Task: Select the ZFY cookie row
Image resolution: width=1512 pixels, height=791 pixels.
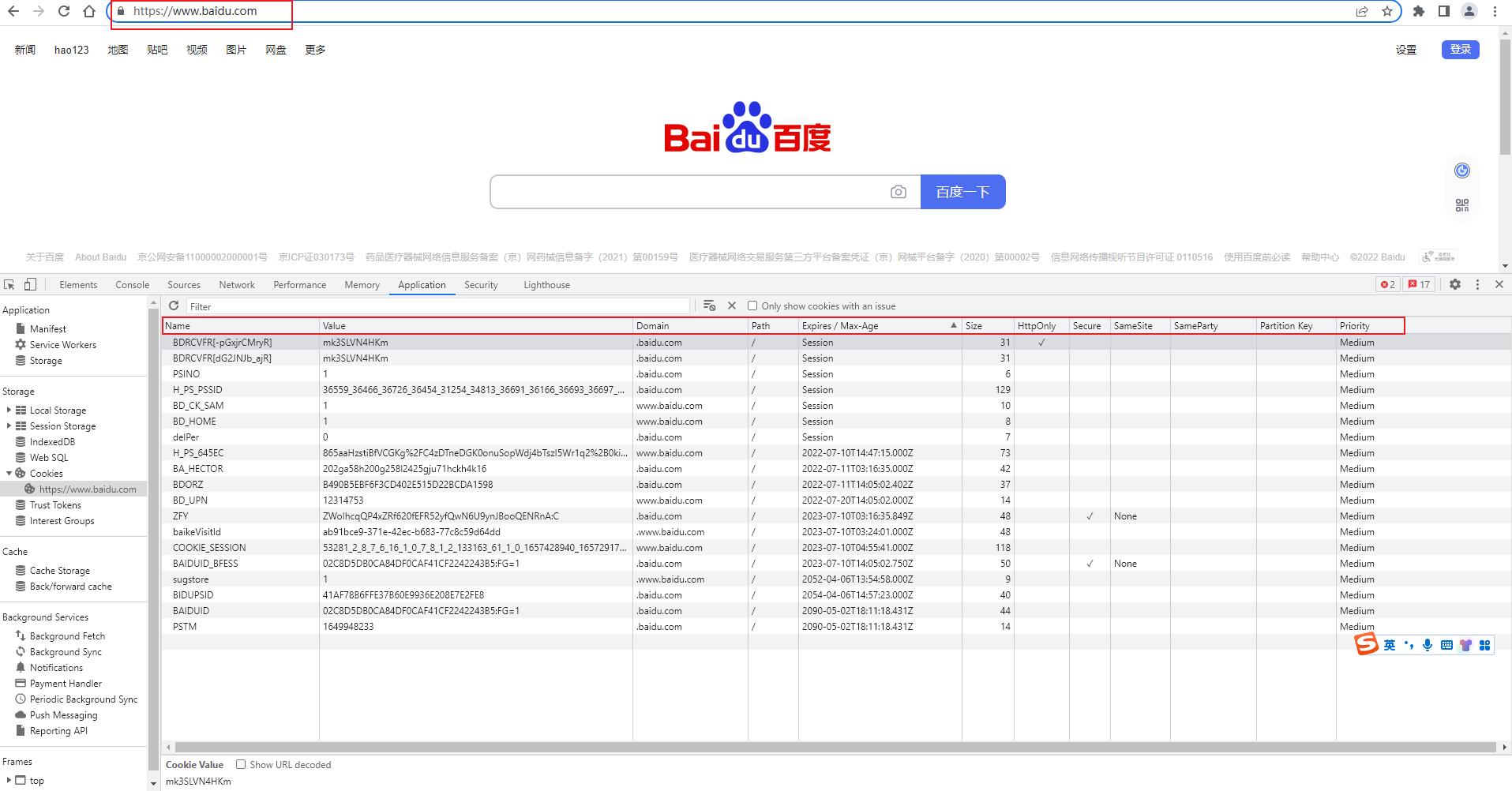Action: pyautogui.click(x=836, y=516)
